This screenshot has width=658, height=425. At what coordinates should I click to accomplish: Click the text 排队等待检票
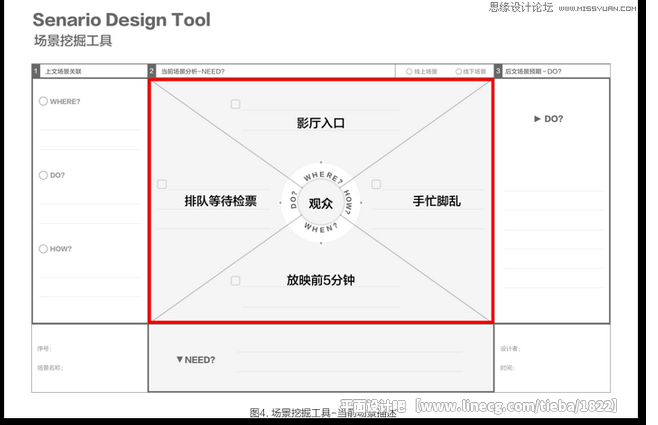coord(221,201)
